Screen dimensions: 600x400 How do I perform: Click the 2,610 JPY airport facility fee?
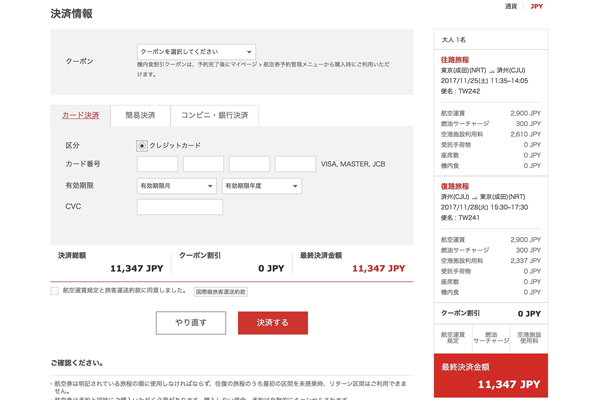pyautogui.click(x=525, y=134)
